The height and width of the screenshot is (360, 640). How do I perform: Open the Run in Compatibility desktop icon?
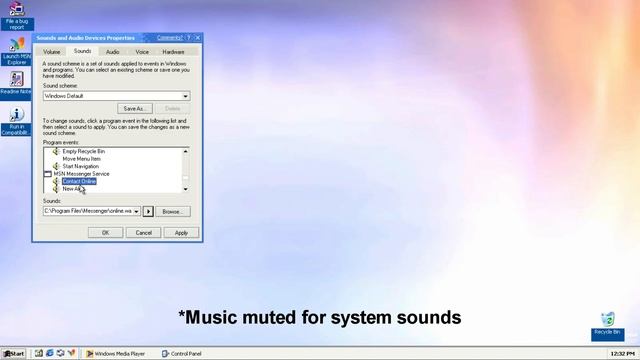[x=16, y=121]
